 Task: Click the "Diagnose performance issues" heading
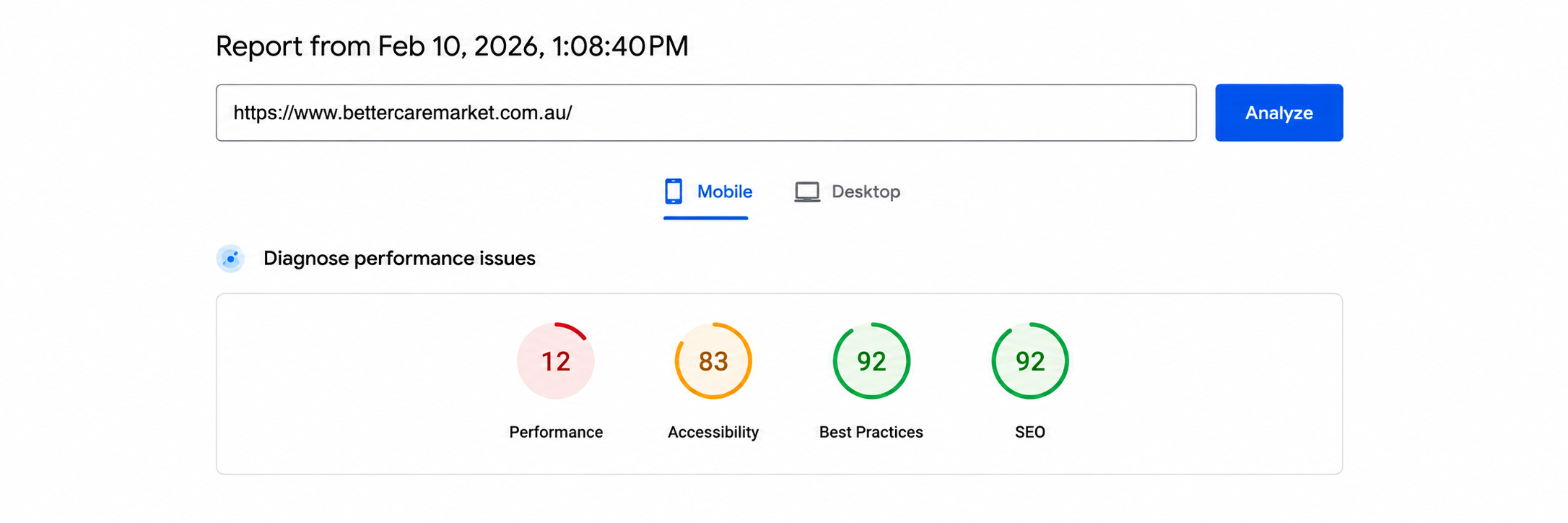[399, 259]
